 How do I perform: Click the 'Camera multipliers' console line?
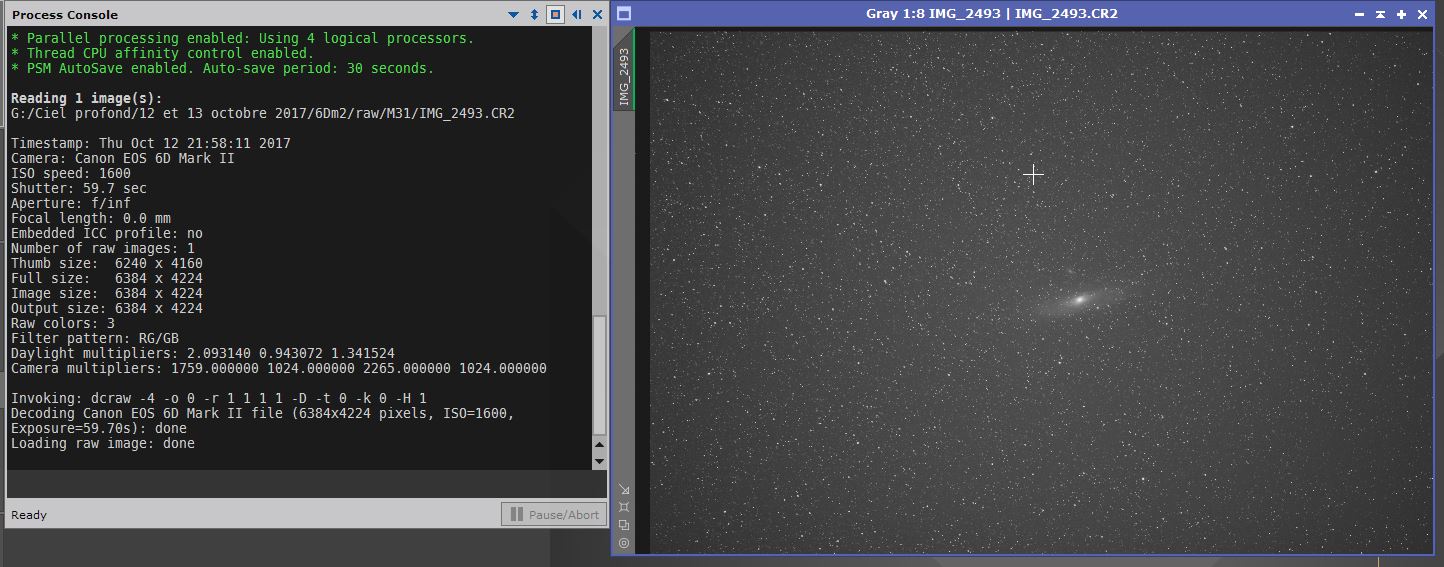click(x=278, y=368)
